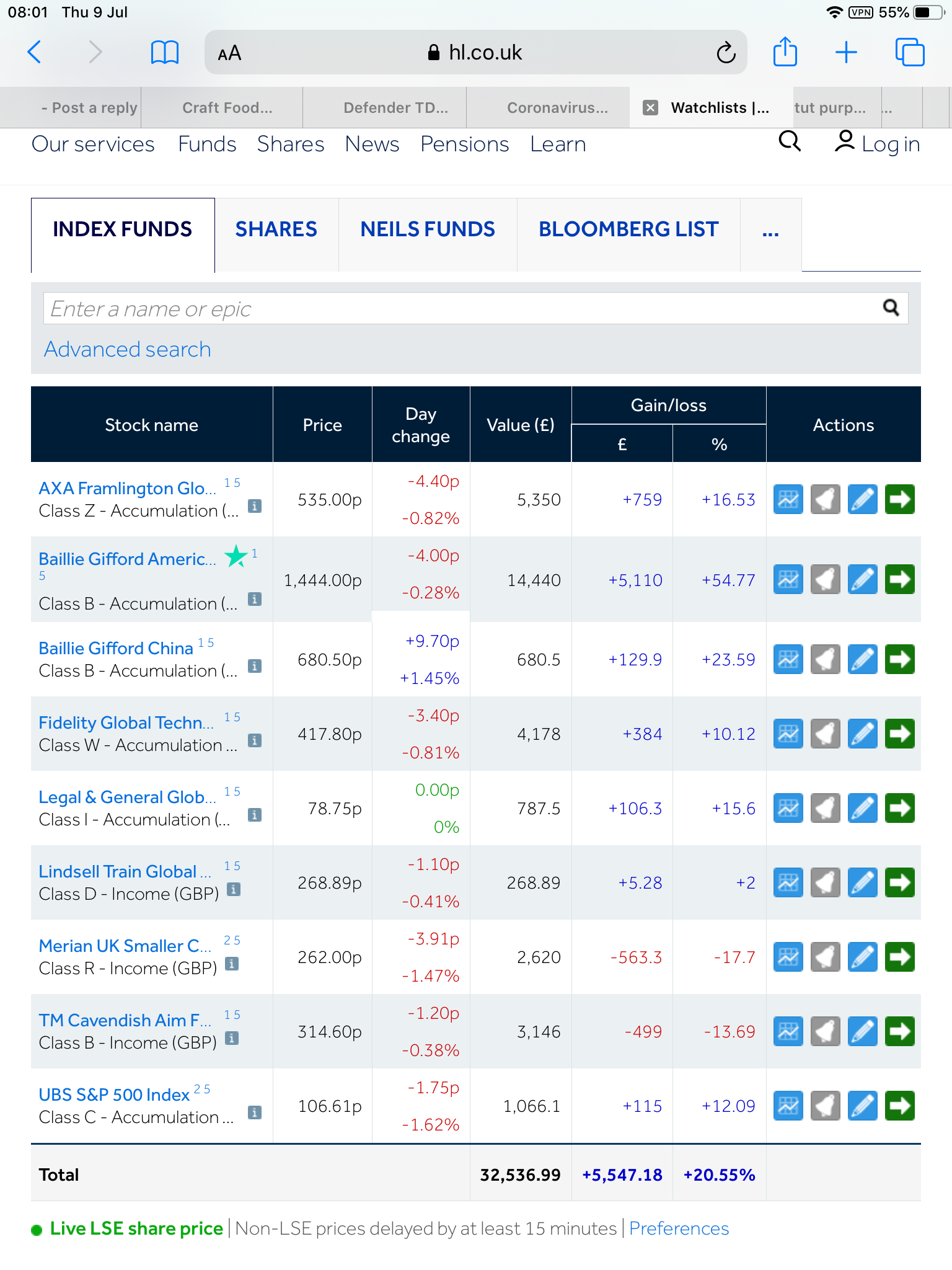The image size is (952, 1270).
Task: Click edit pencil icon for Baillie Gifford China
Action: [862, 659]
